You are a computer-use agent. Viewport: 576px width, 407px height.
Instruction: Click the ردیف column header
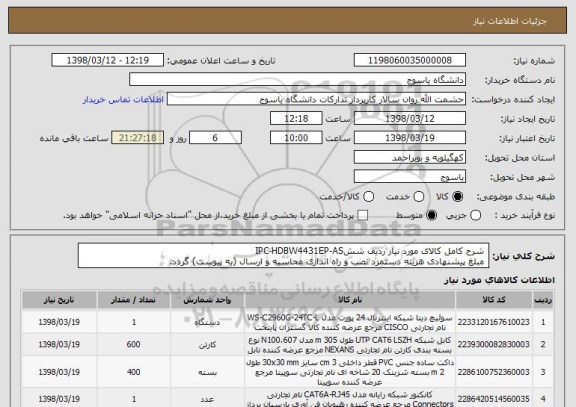[x=543, y=300]
